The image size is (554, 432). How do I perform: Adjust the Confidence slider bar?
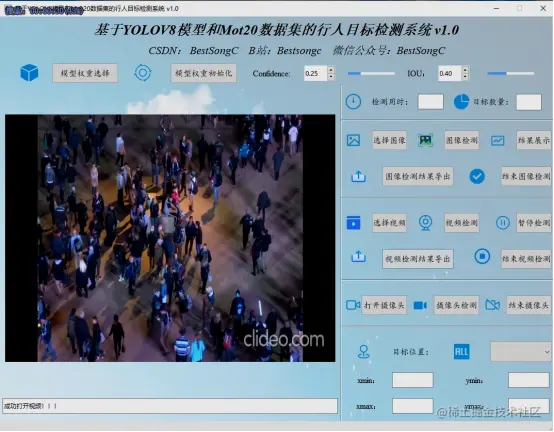click(371, 73)
